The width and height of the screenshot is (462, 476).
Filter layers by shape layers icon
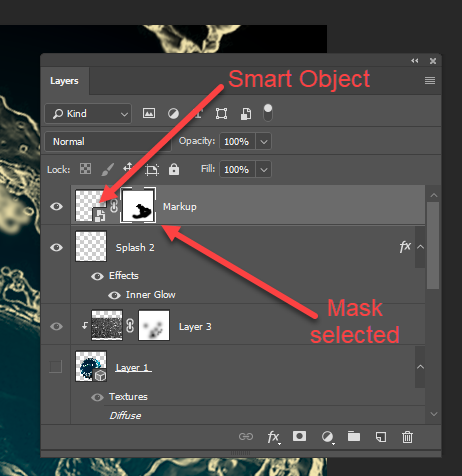(221, 113)
